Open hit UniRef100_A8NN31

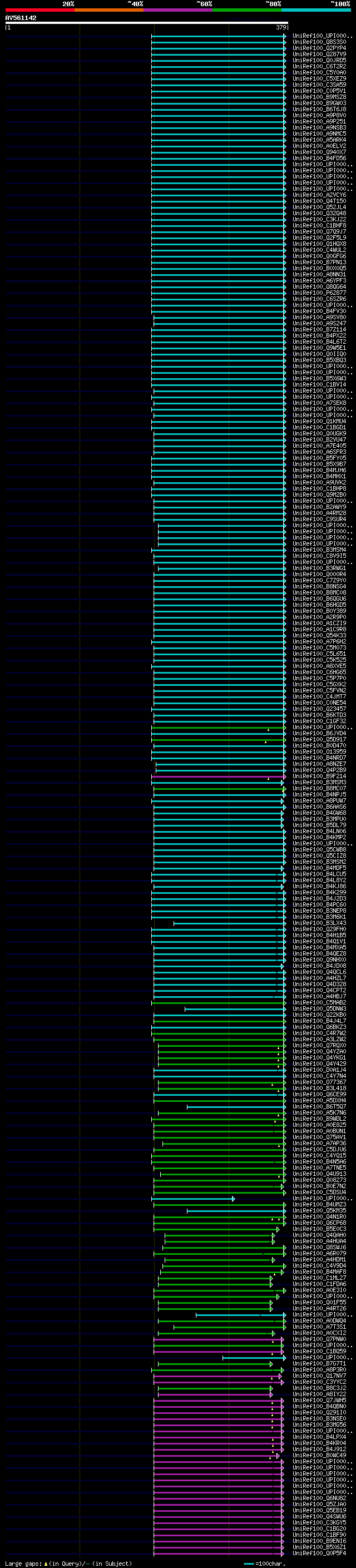[319, 274]
